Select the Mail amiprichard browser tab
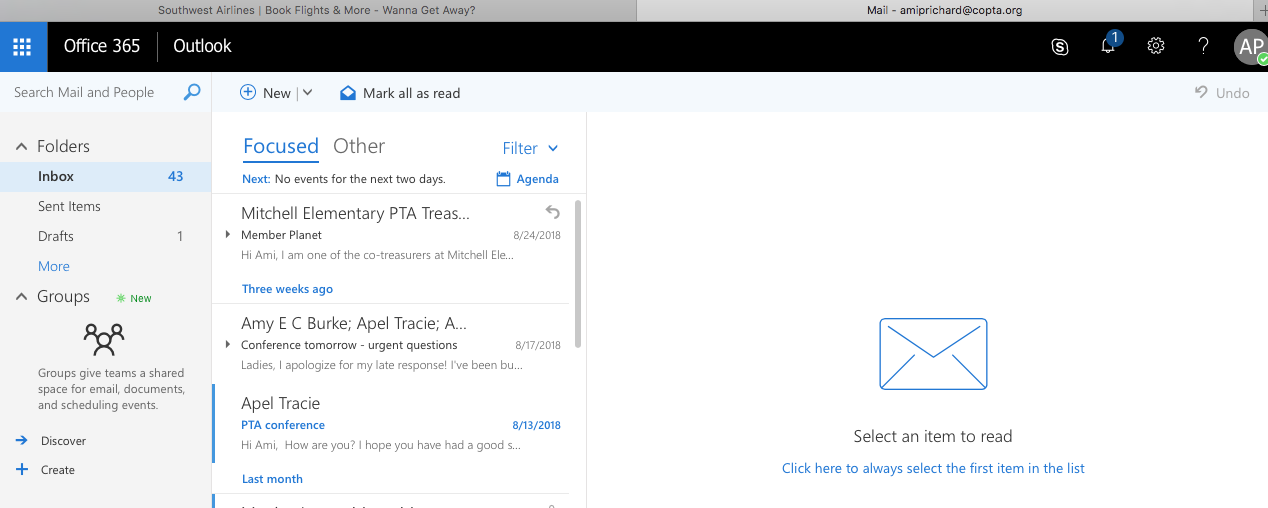The image size is (1268, 508). pyautogui.click(x=945, y=10)
